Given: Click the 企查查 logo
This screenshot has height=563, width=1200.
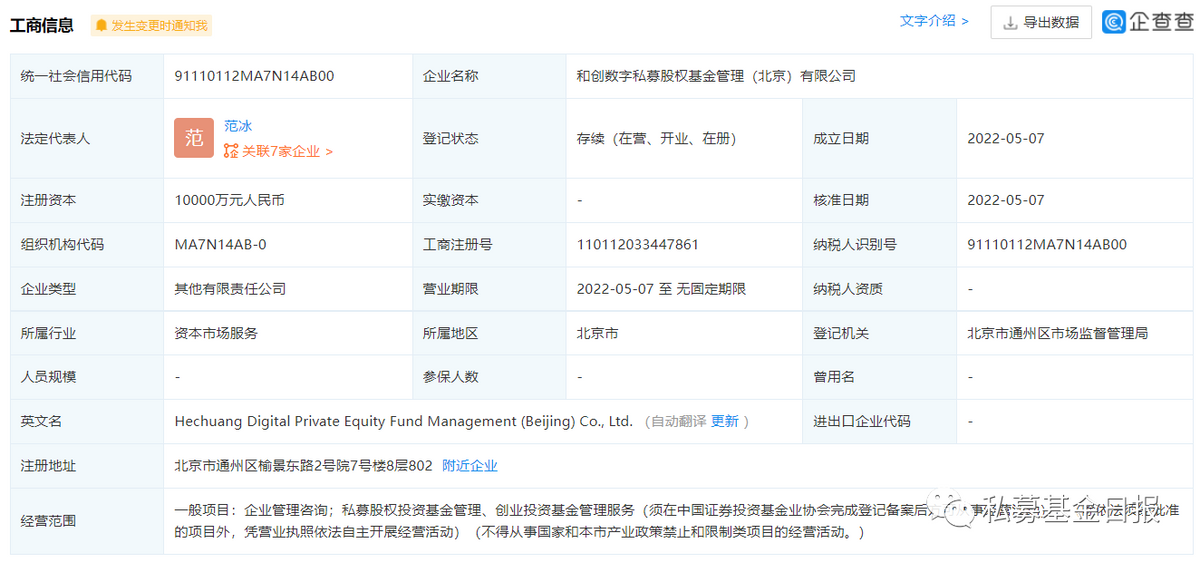Looking at the screenshot, I should coord(1147,22).
